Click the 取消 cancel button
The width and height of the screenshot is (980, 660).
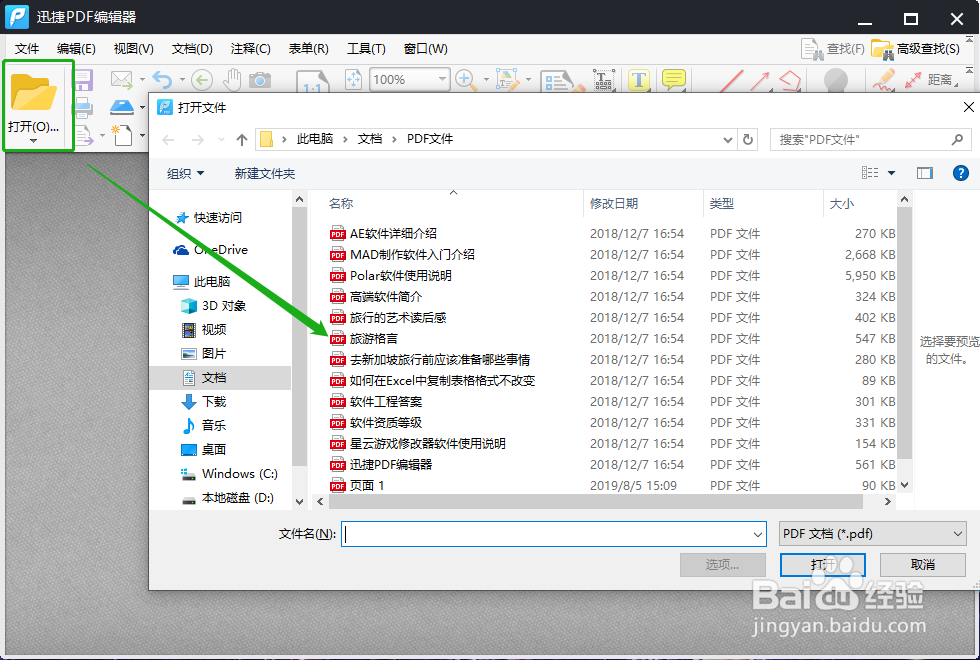coord(922,565)
